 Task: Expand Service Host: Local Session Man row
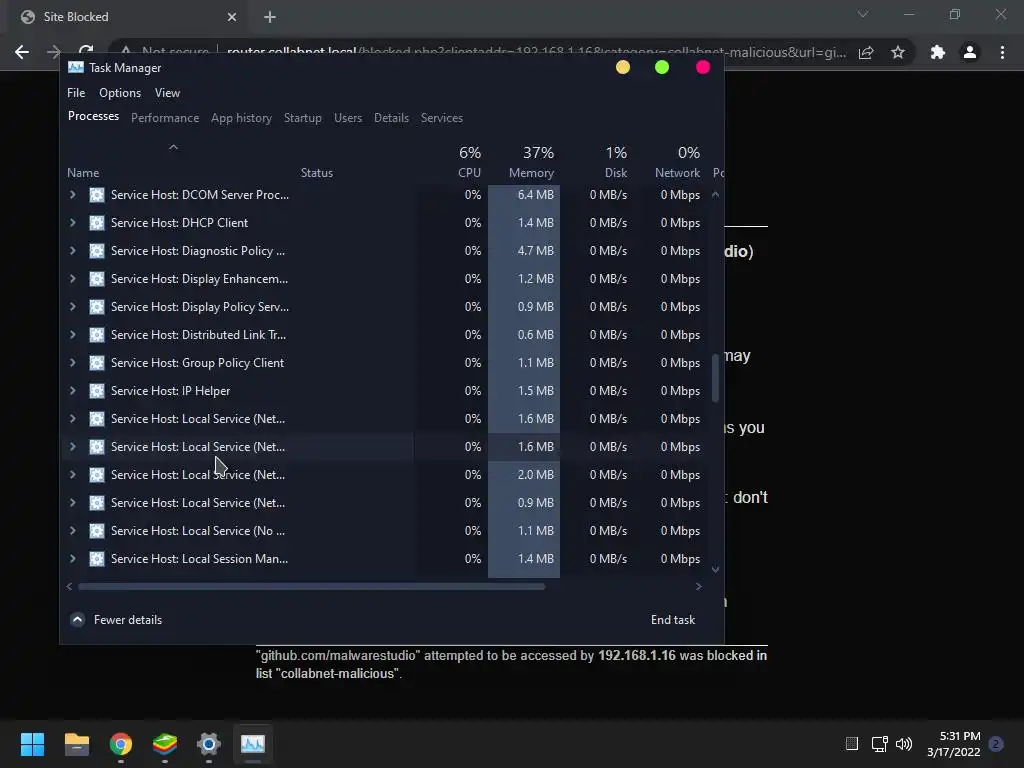72,558
